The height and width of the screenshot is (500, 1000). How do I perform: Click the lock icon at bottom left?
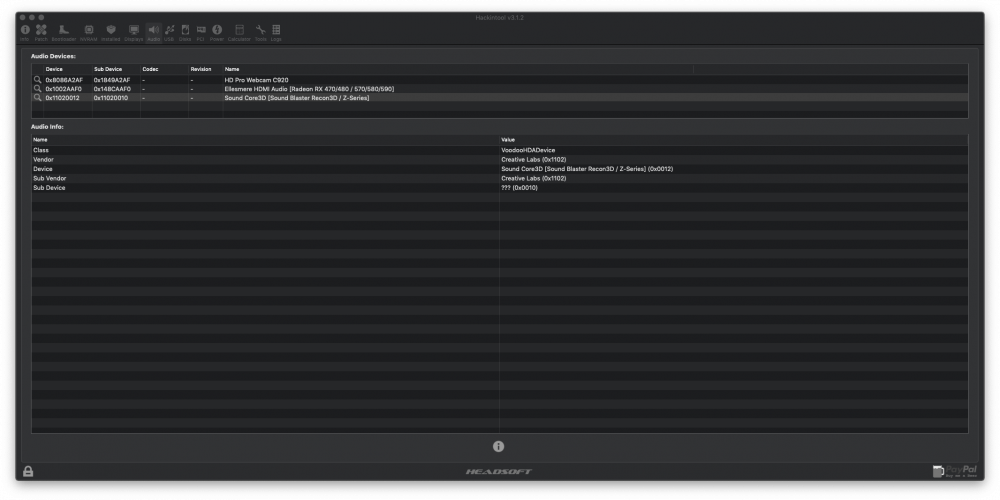28,471
